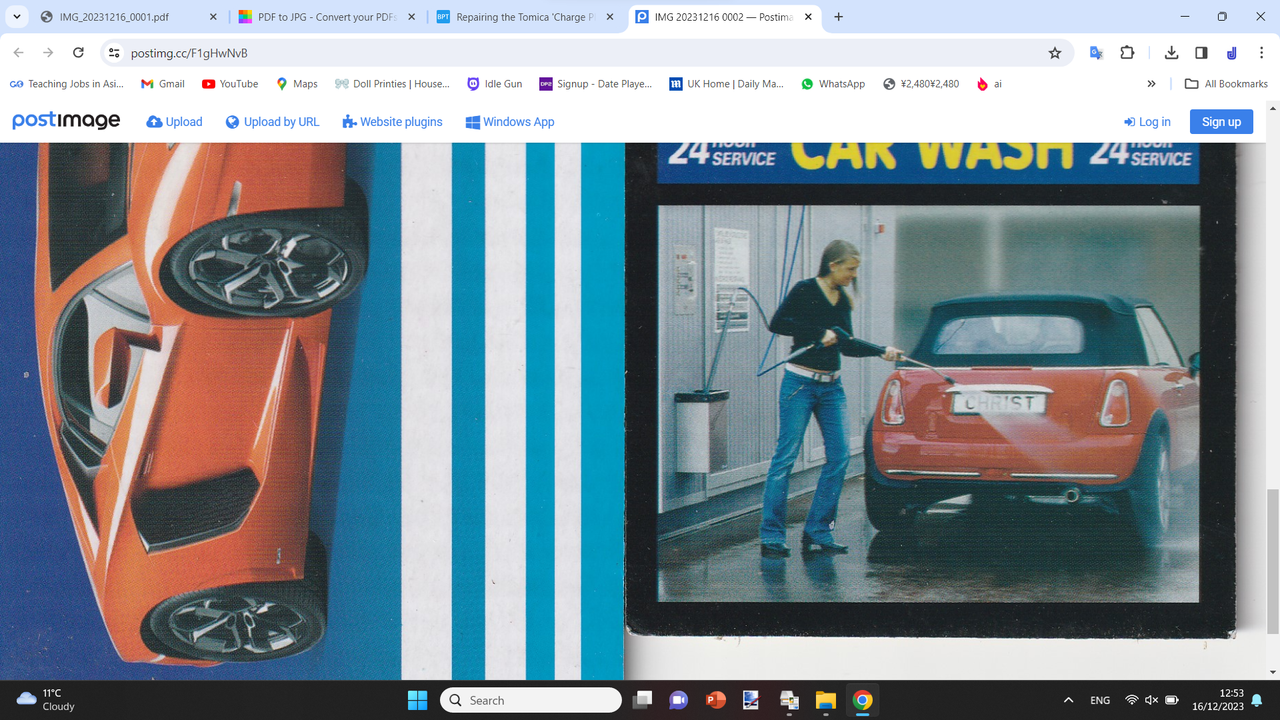Close the Repairing the Tomica tab
Viewport: 1280px width, 720px height.
[x=609, y=17]
